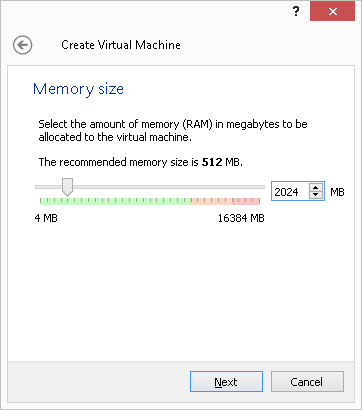Screen dimensions: 362x410
Task: Proceed with the Next button
Action: click(x=226, y=382)
